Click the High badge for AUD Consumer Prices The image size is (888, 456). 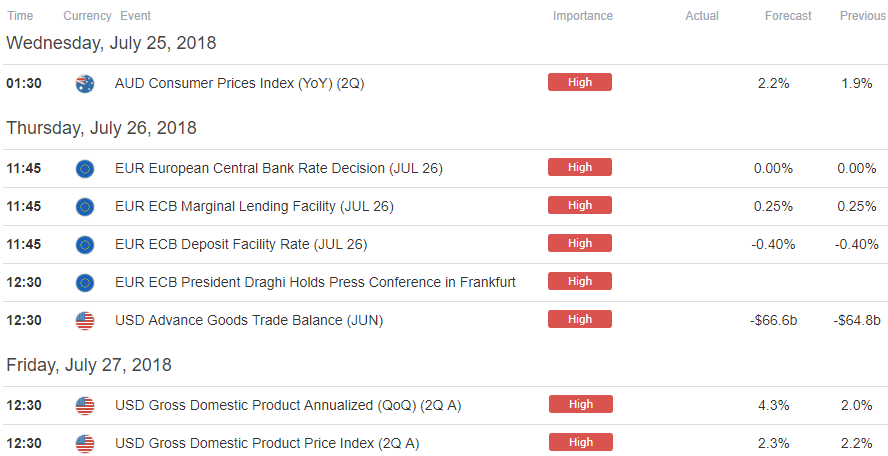(x=580, y=82)
